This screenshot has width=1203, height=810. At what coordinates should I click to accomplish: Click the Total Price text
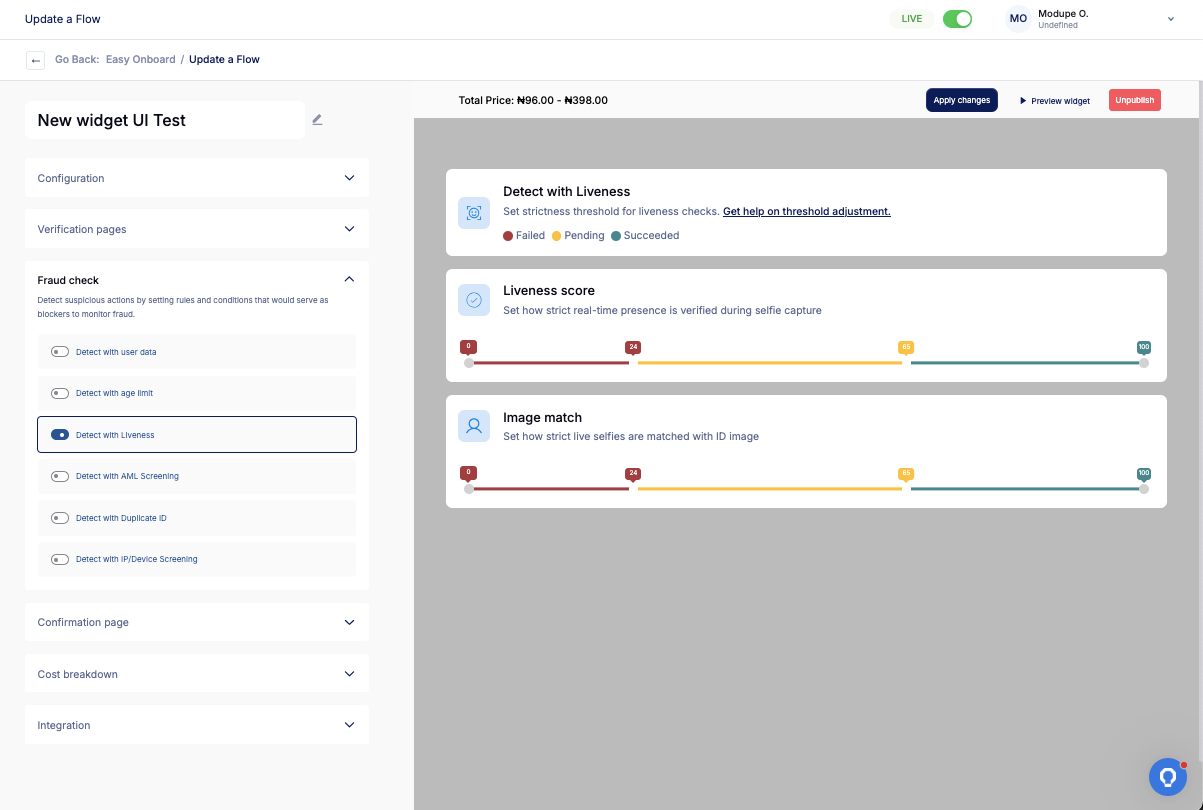tap(533, 100)
